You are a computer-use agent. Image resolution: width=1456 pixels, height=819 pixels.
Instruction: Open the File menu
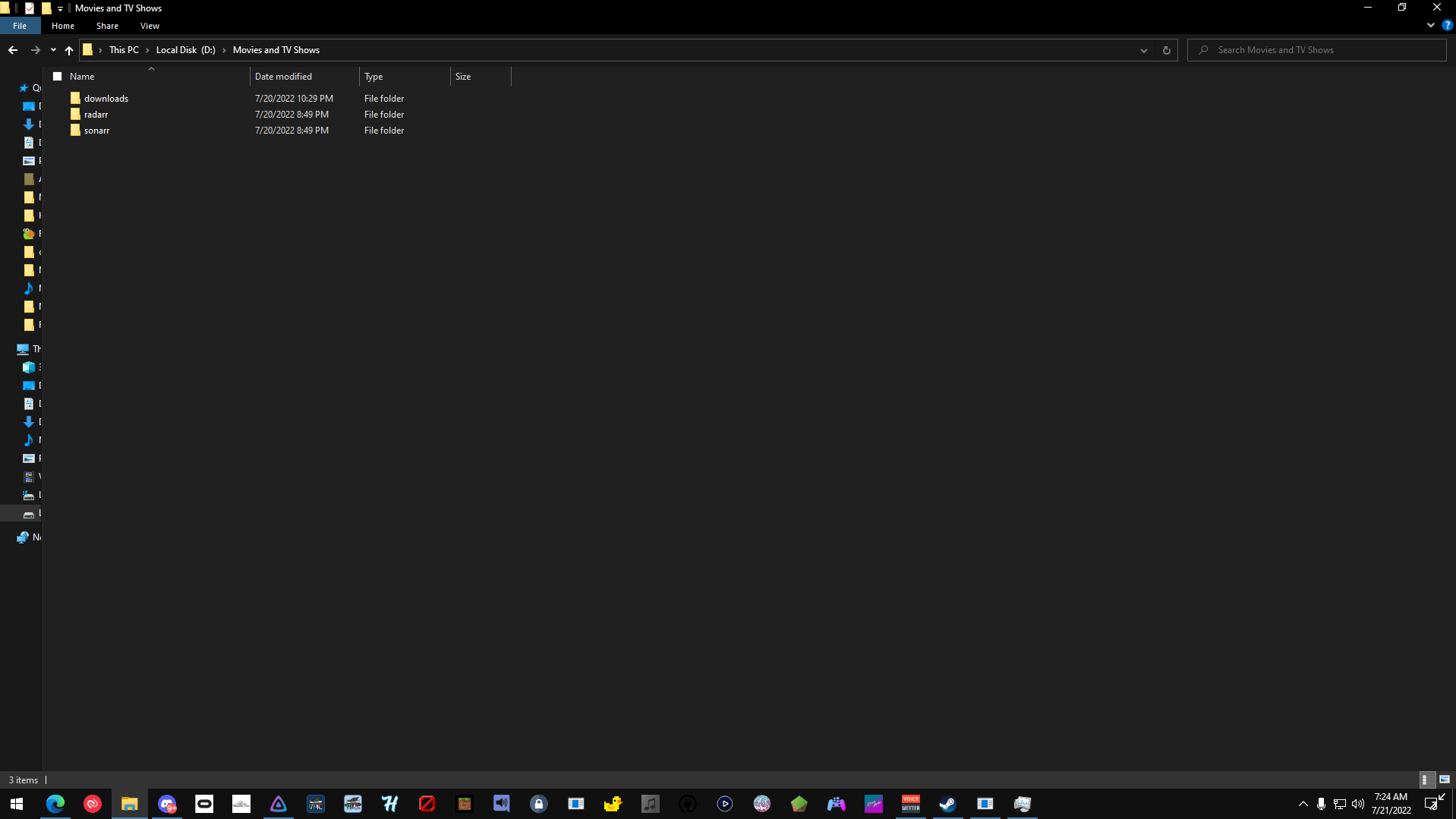[19, 25]
